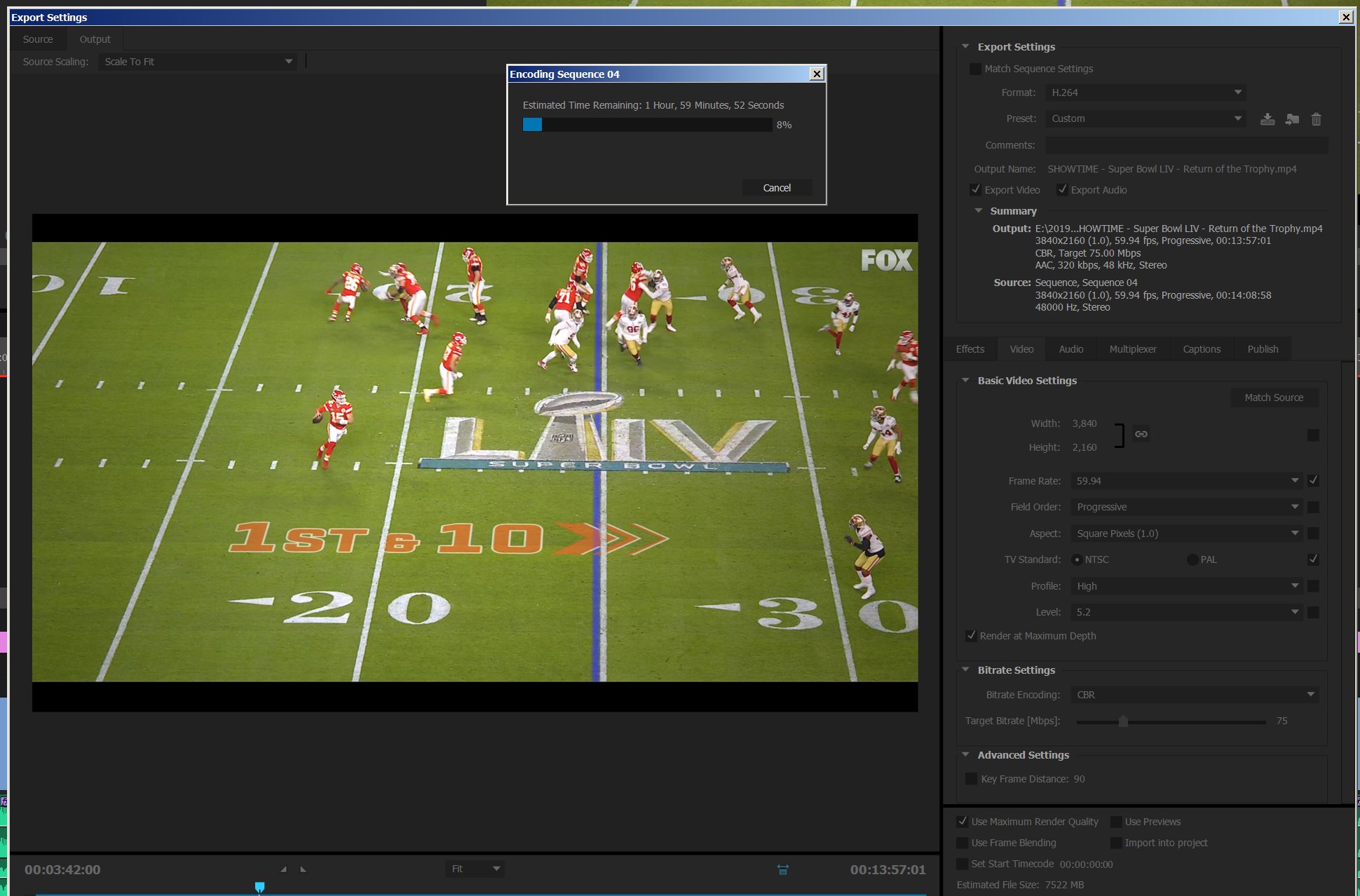Open the Level dropdown showing 5.2
Screen dimensions: 1360x896
1187,612
